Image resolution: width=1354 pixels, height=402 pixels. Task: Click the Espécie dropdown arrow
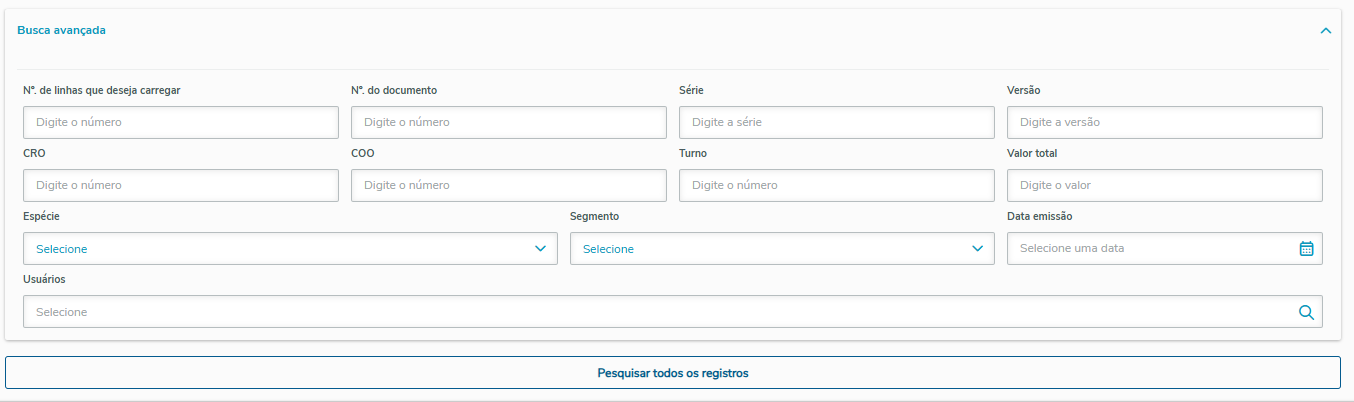541,249
